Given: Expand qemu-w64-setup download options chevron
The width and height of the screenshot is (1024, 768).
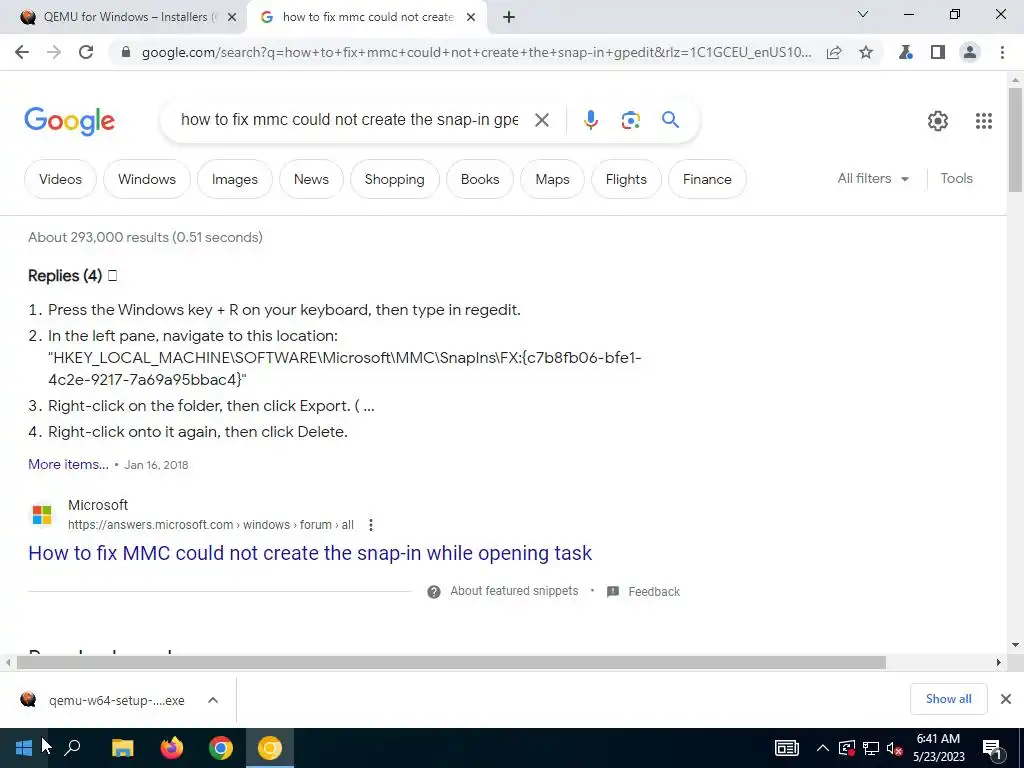Looking at the screenshot, I should tap(213, 701).
